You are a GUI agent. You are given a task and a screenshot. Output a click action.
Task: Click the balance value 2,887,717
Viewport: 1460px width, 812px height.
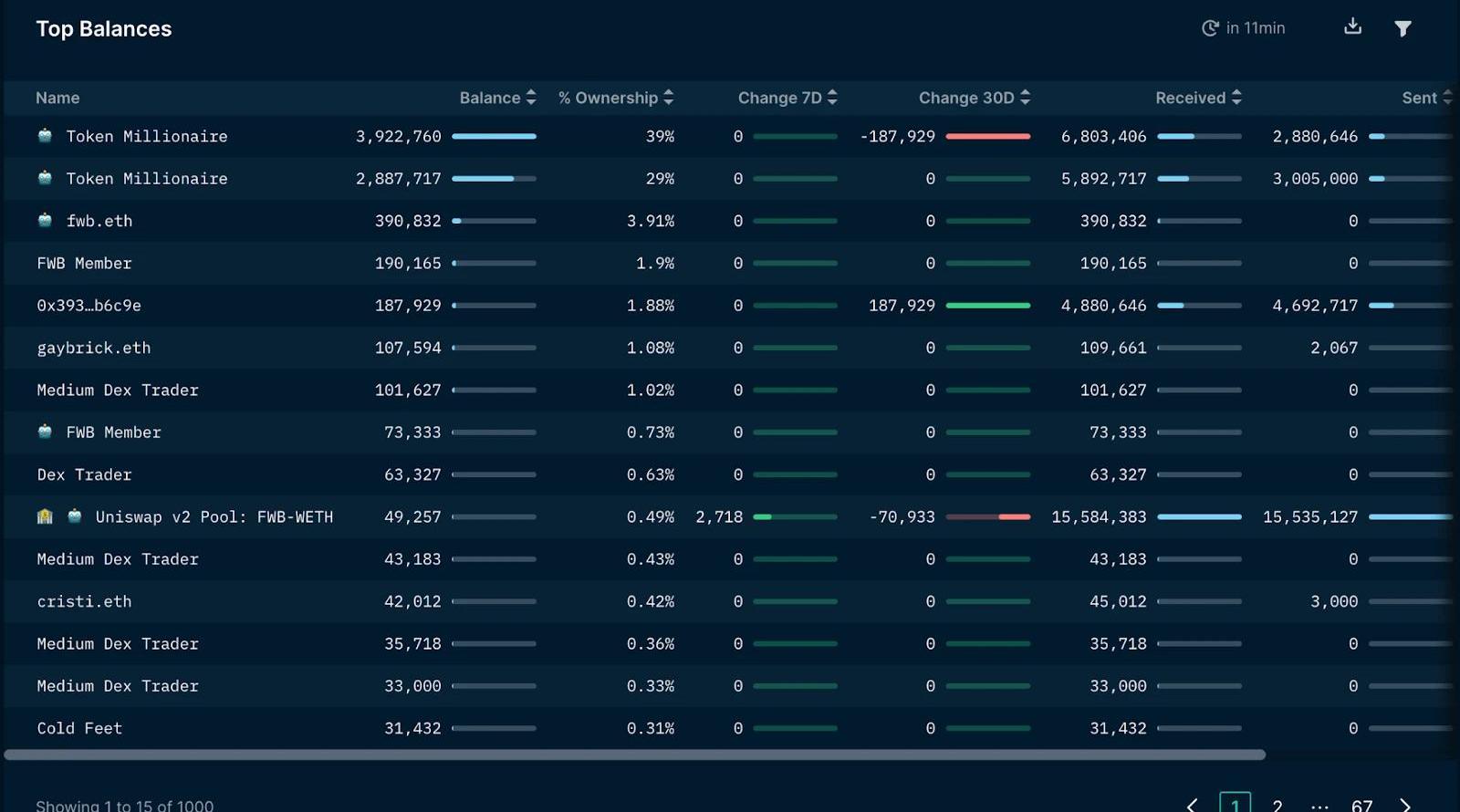click(398, 179)
